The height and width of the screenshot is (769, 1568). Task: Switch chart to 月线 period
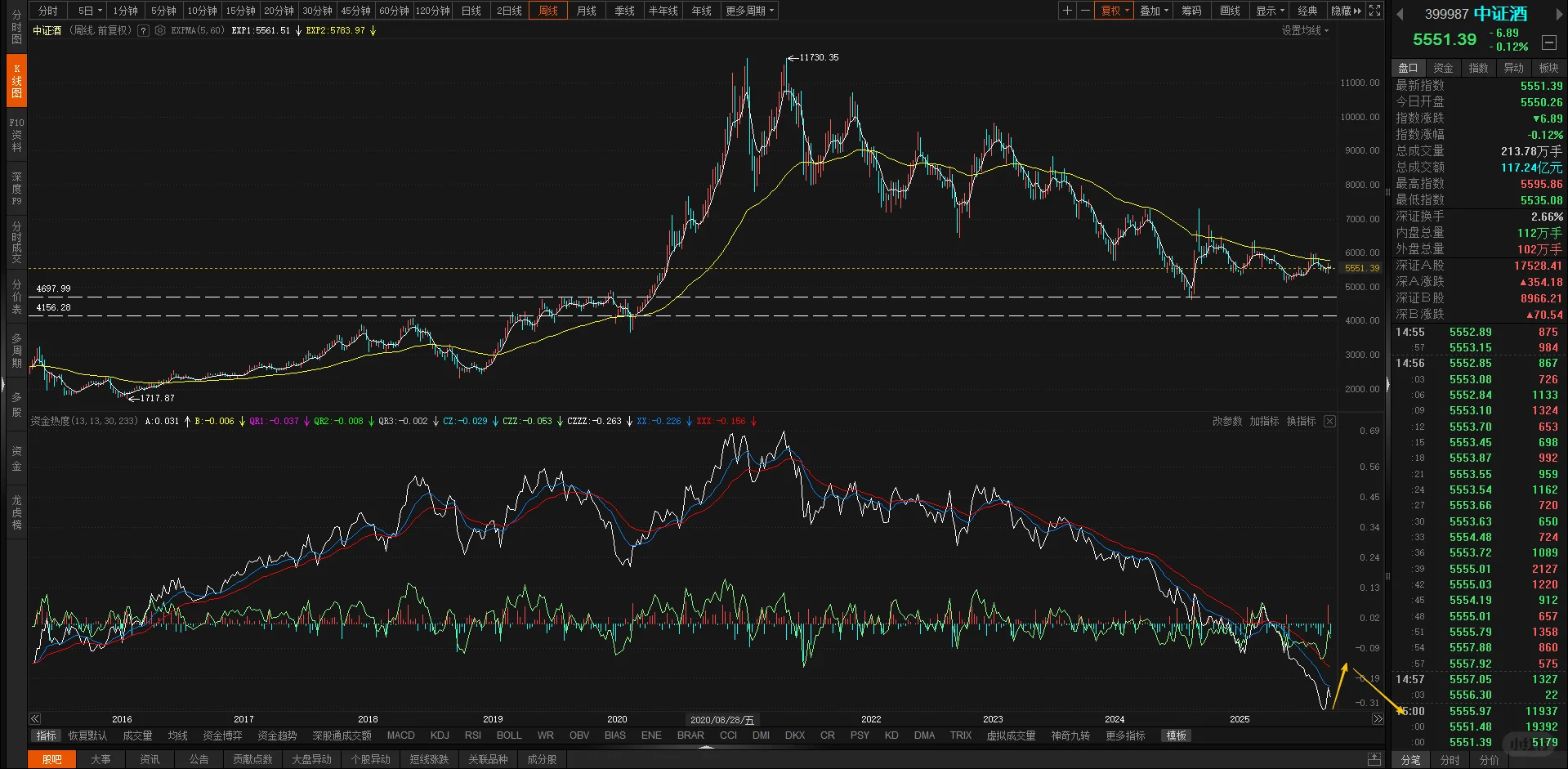point(586,11)
